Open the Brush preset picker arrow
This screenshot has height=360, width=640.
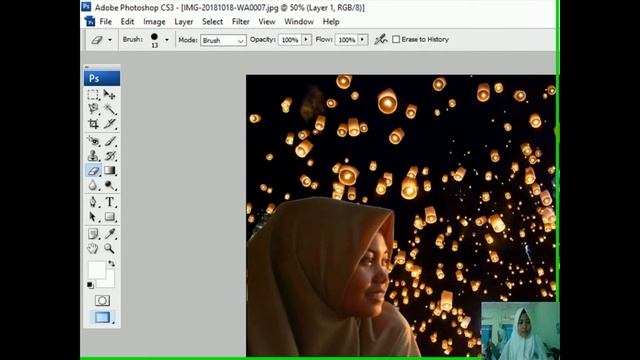[x=167, y=40]
